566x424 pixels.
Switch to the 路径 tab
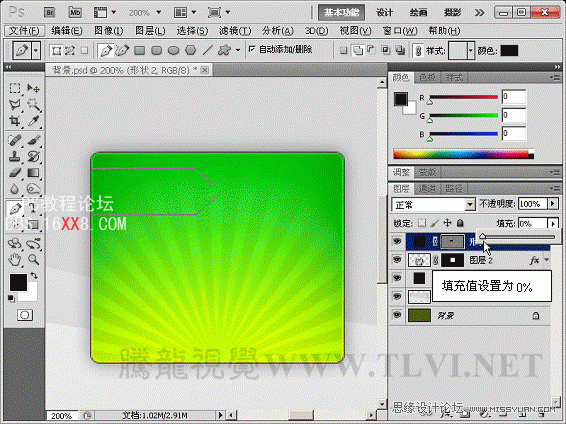454,188
